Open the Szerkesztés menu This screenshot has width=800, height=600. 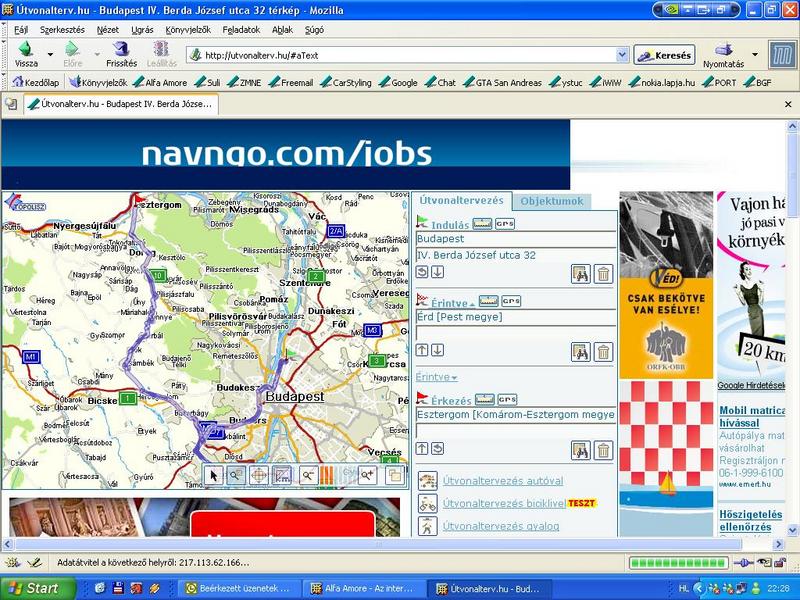coord(62,30)
